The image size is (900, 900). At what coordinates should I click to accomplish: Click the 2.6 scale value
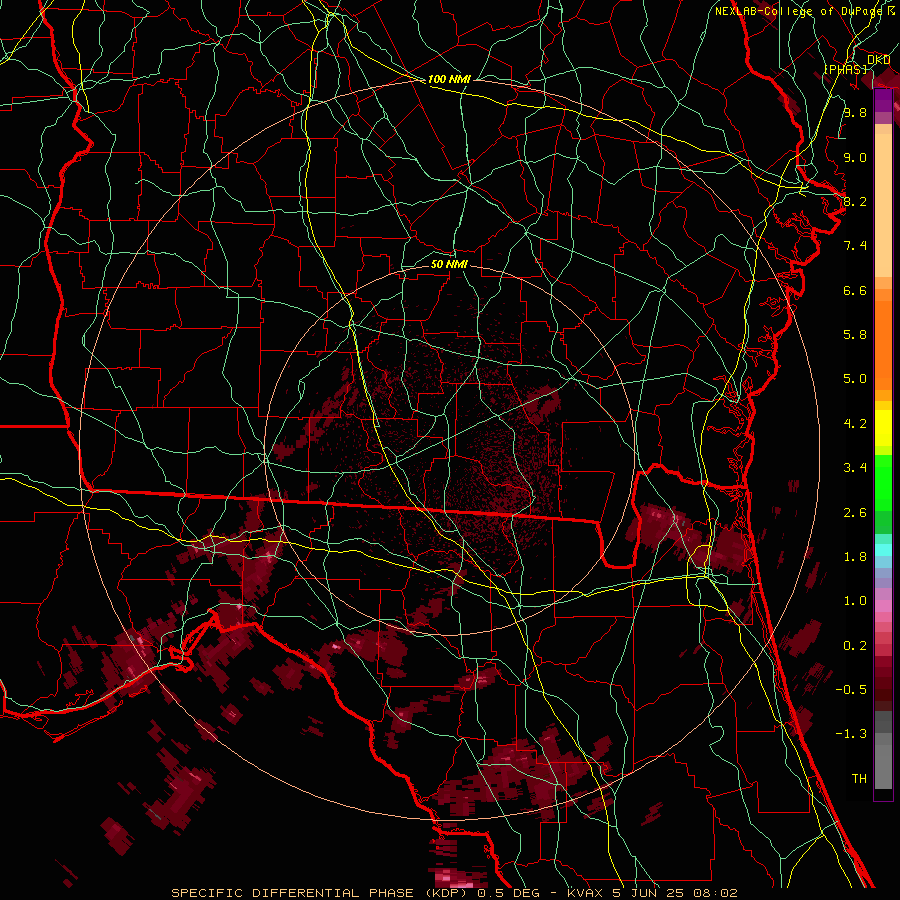click(x=855, y=513)
